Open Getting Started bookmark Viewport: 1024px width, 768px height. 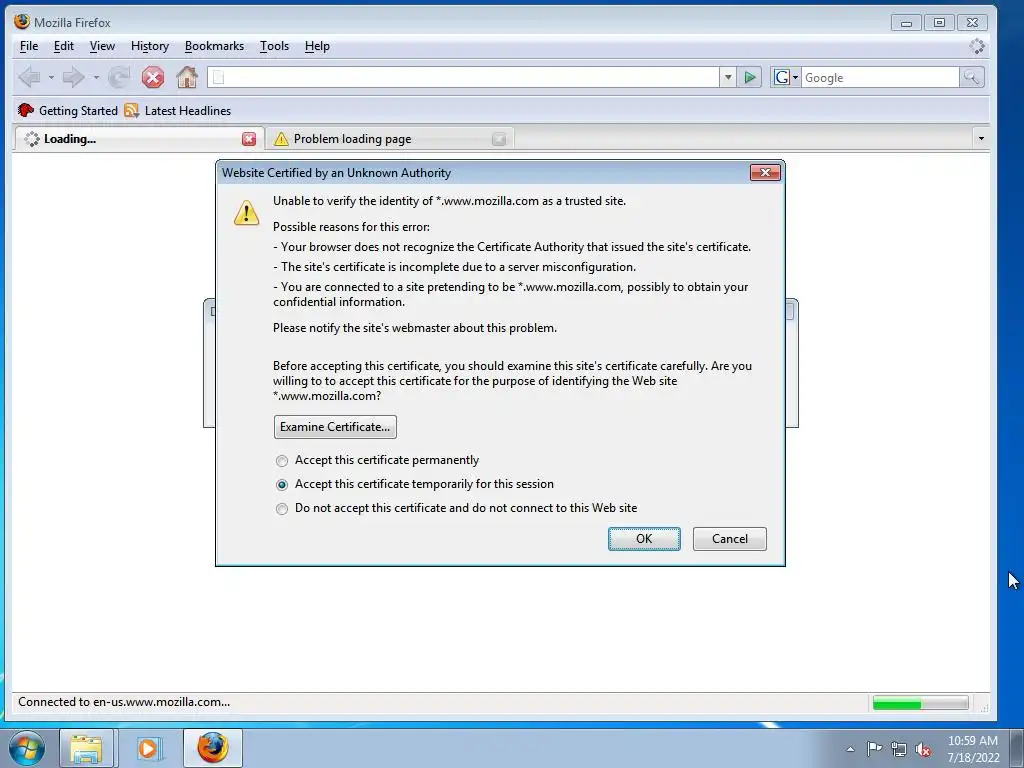click(68, 110)
